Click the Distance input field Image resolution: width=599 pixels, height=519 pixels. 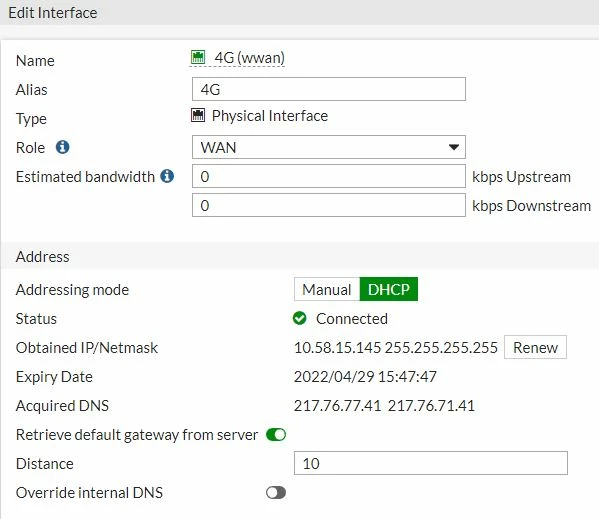click(x=431, y=463)
